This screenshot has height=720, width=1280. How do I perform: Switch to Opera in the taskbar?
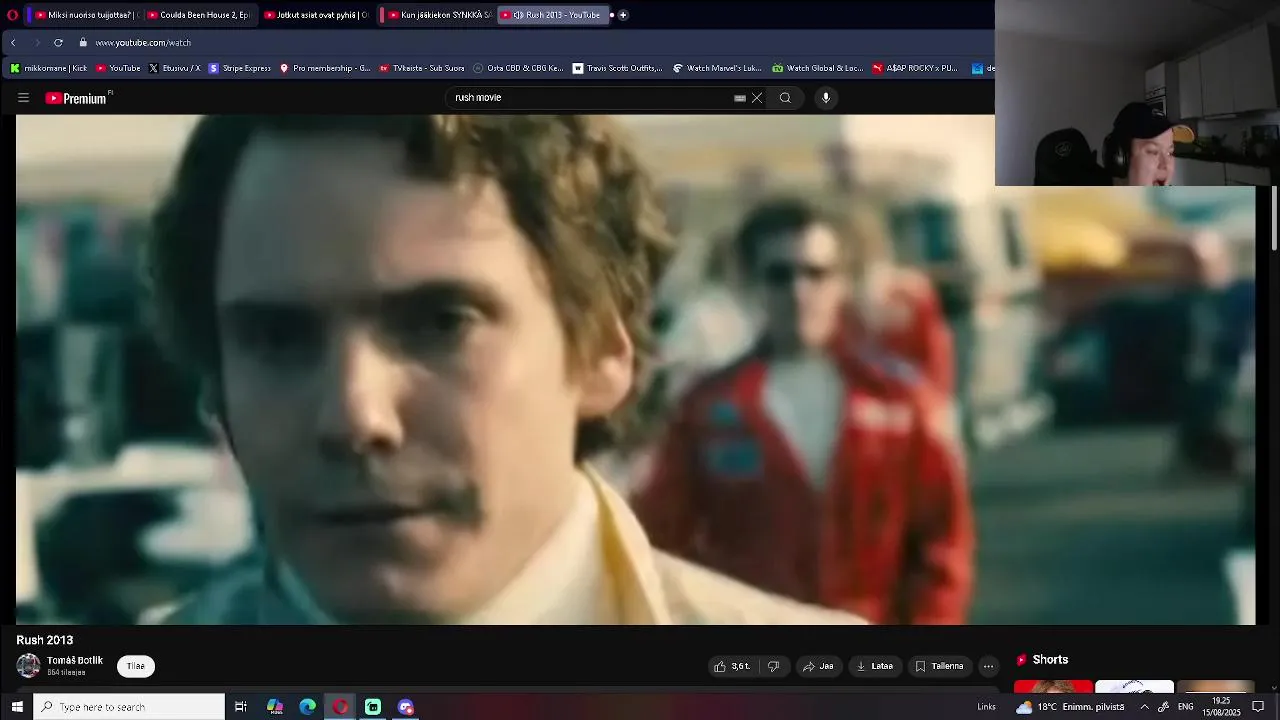341,707
